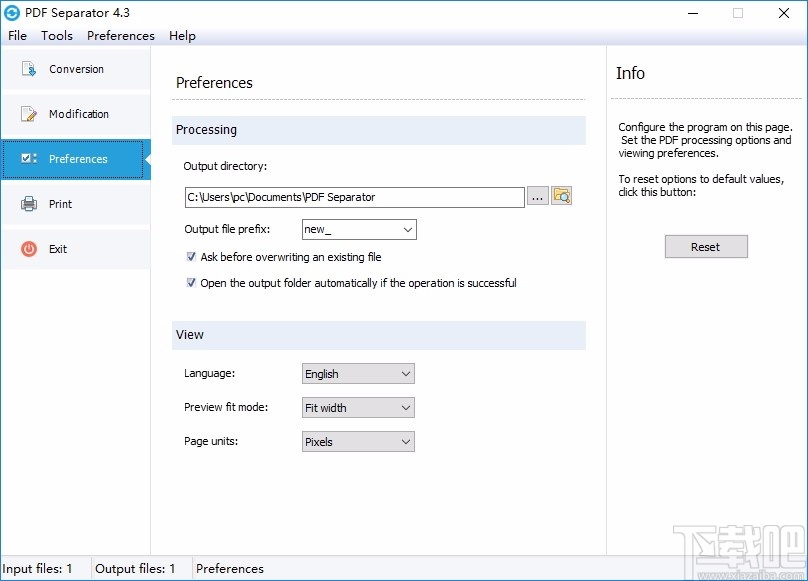Image resolution: width=808 pixels, height=581 pixels.
Task: Open the Modification page via its pencil icon
Action: [x=28, y=113]
